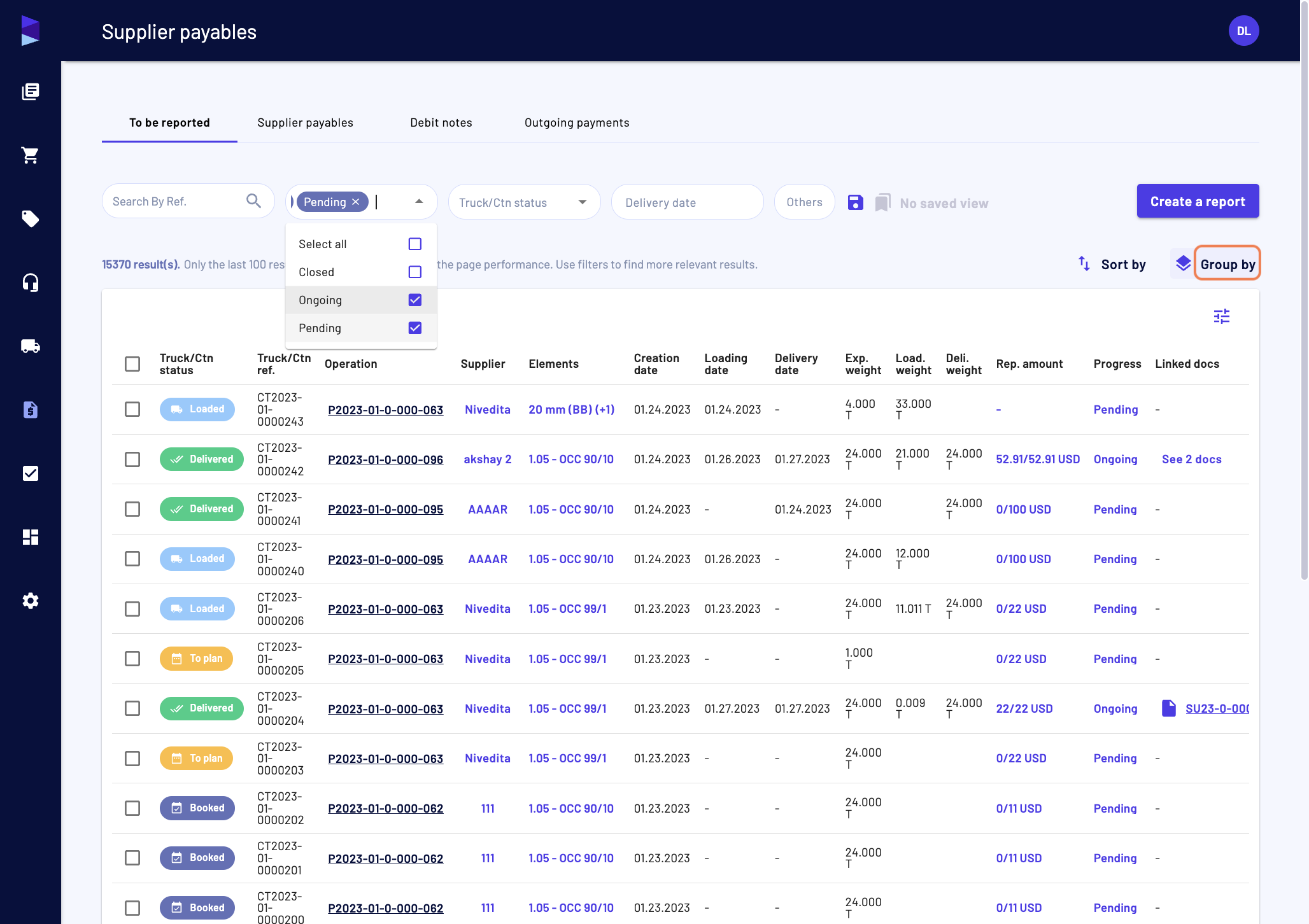Switch to the Outgoing payments tab
1309x924 pixels.
[577, 123]
